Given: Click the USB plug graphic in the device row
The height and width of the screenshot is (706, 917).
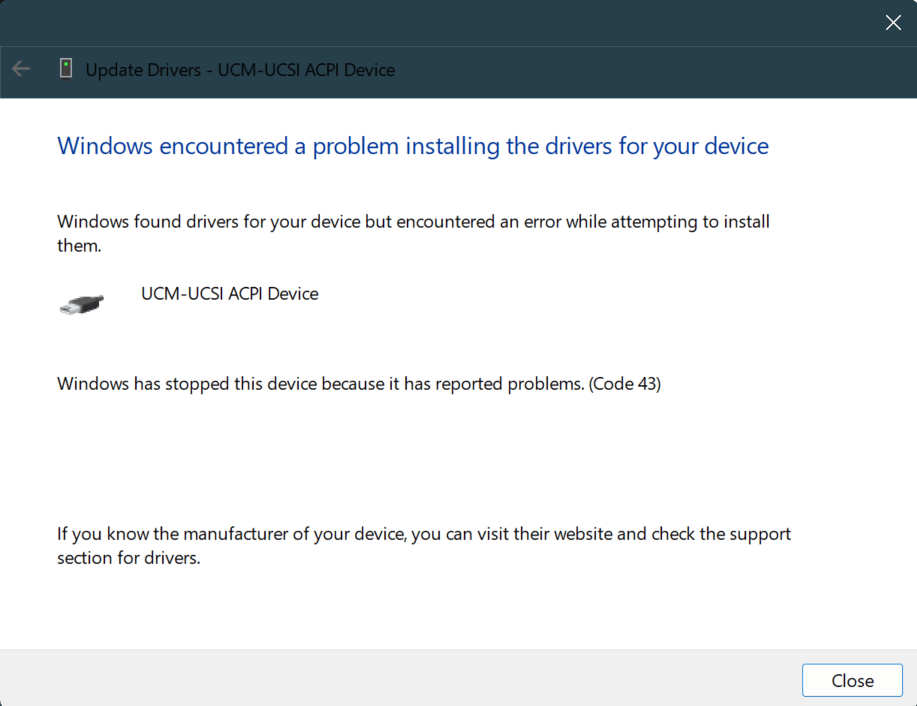Looking at the screenshot, I should point(81,303).
